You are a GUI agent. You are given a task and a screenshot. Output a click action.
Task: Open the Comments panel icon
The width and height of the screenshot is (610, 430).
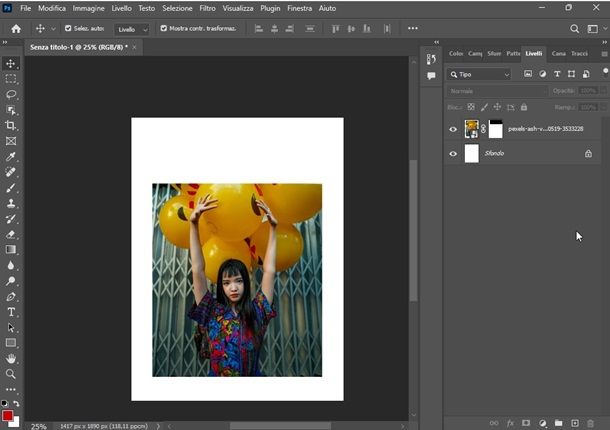[x=431, y=76]
